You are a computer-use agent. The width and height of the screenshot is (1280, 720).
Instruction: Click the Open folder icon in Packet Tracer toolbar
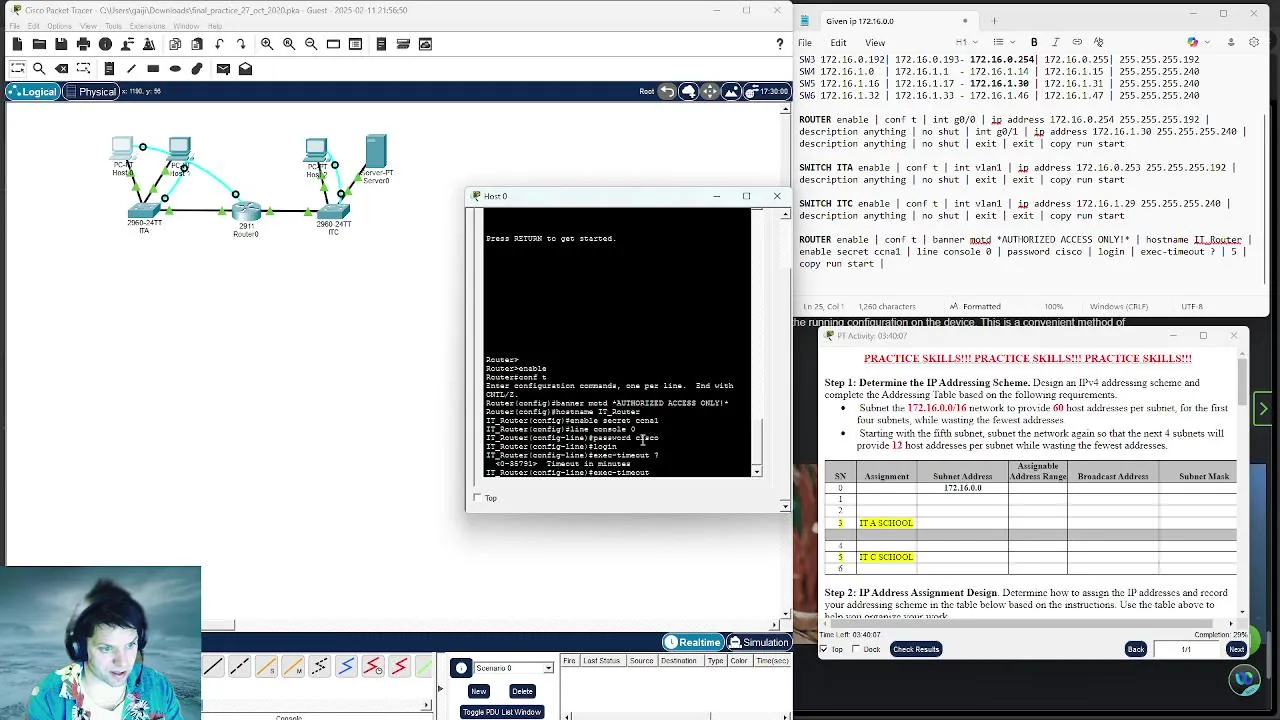tap(39, 44)
